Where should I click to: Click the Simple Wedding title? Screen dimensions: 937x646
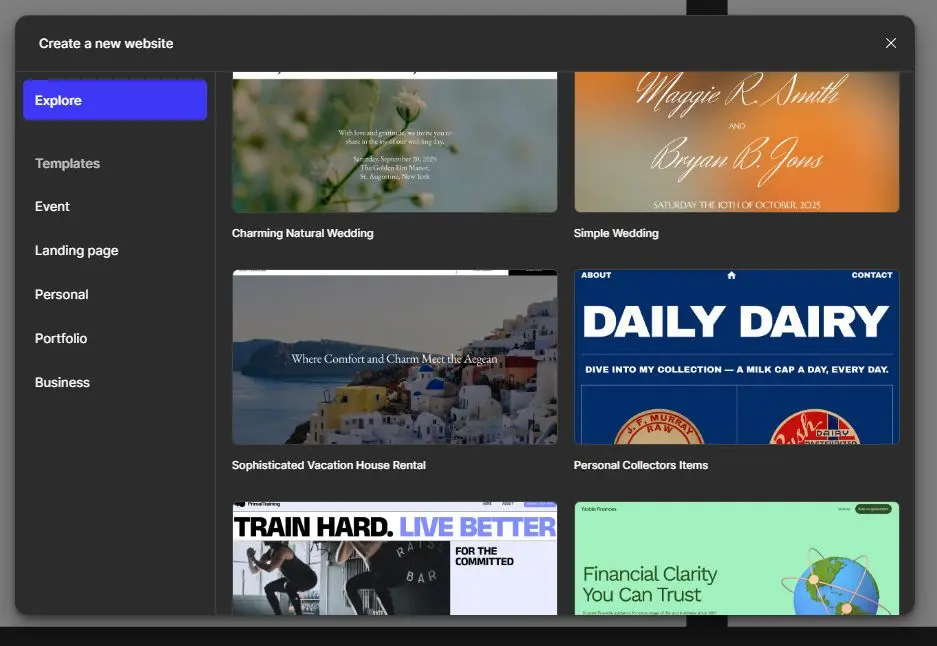[616, 233]
